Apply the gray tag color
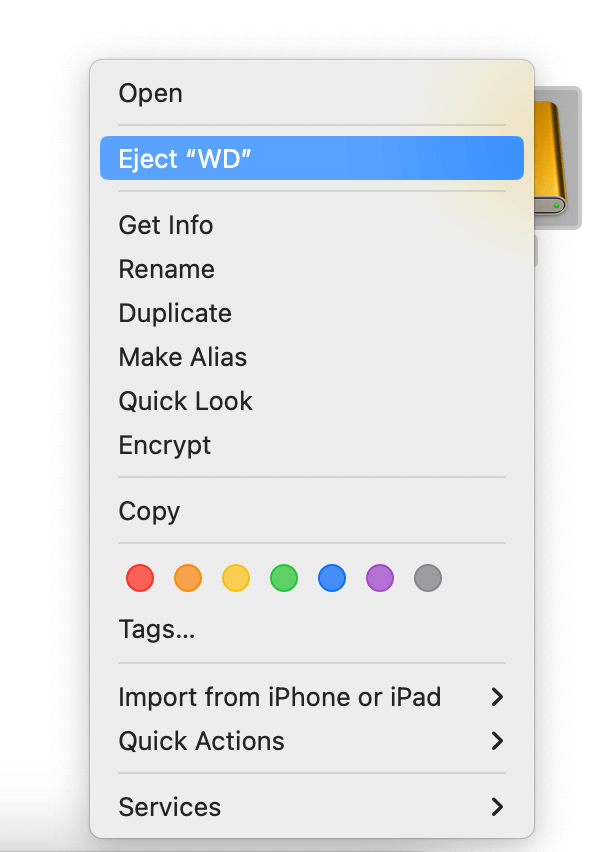592x852 pixels. point(428,577)
